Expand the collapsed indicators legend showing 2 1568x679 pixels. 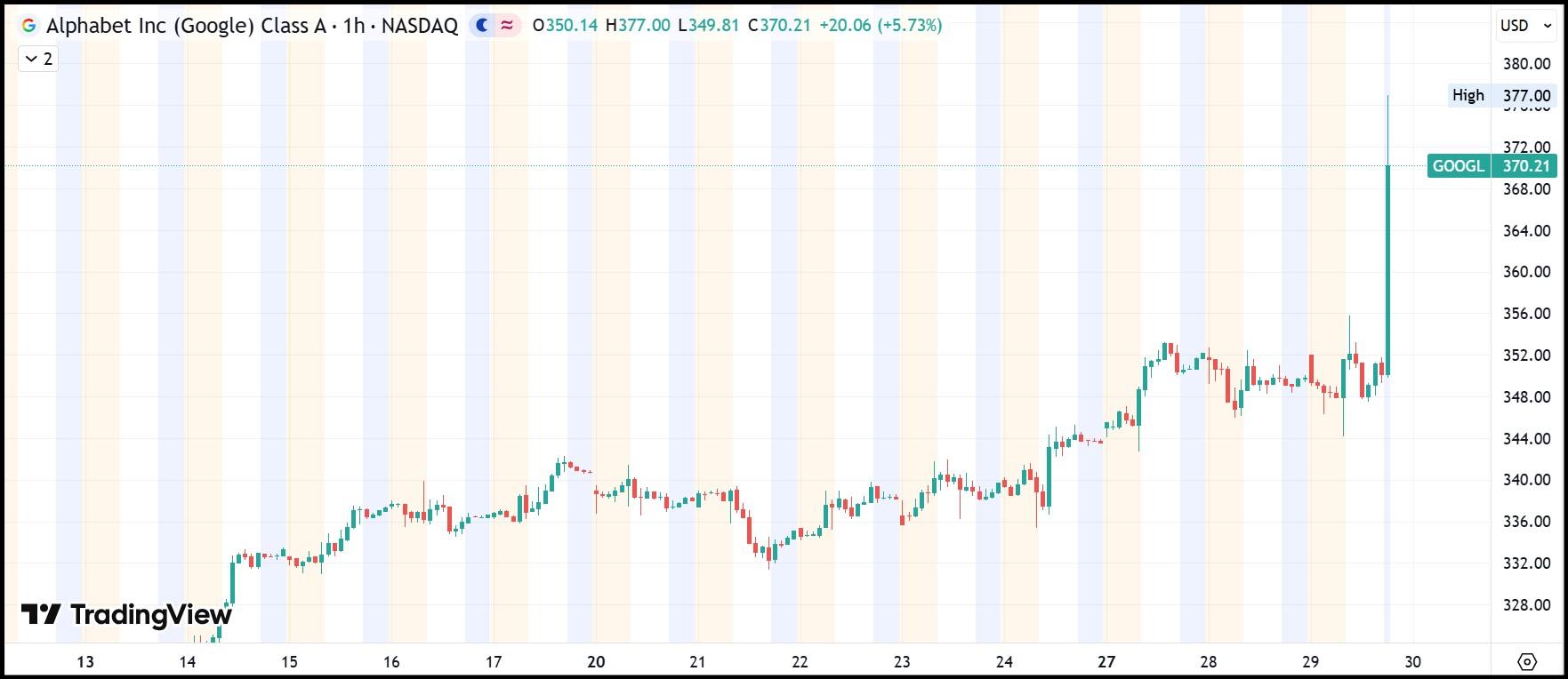coord(38,60)
